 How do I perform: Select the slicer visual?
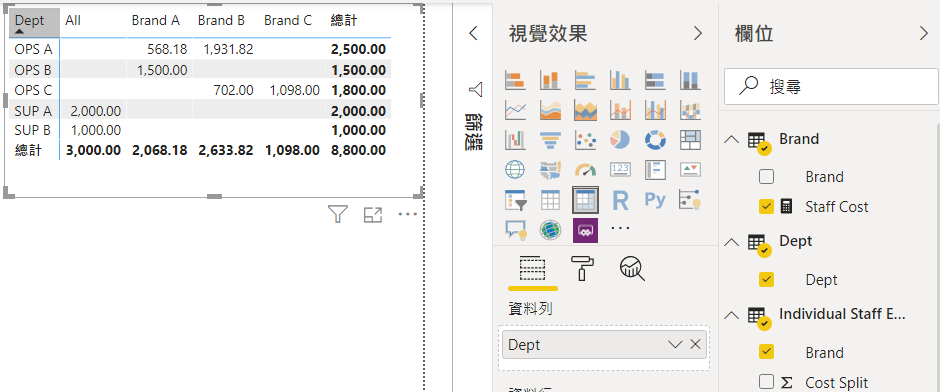pyautogui.click(x=515, y=201)
